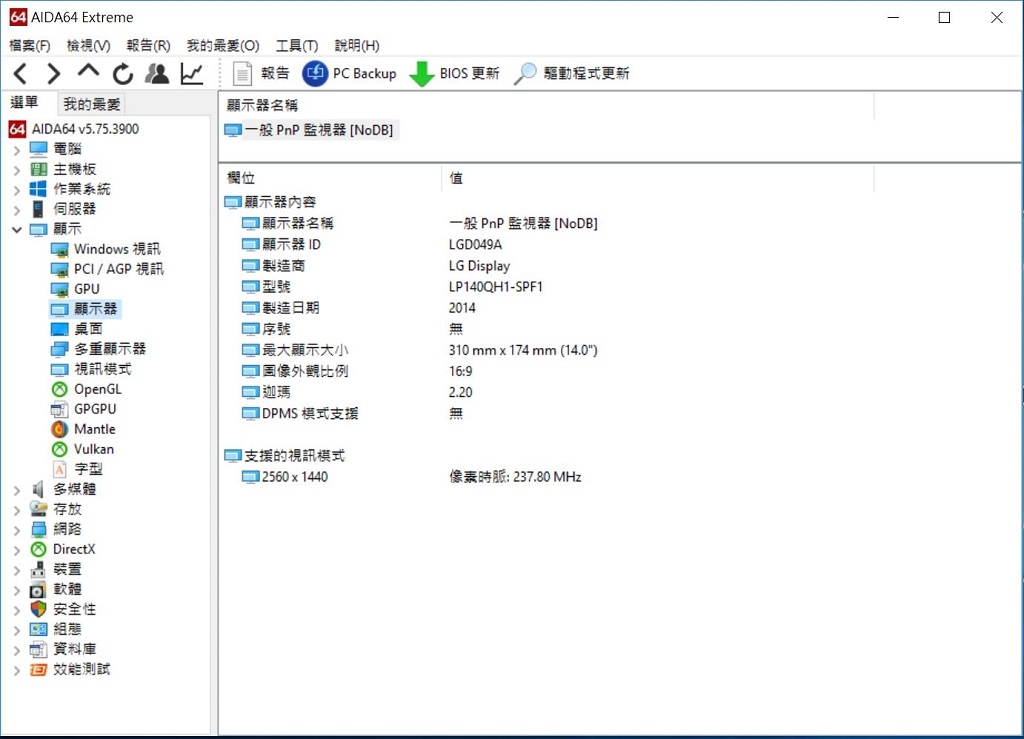Go up one level with the up arrow
Image resolution: width=1024 pixels, height=739 pixels.
[88, 72]
